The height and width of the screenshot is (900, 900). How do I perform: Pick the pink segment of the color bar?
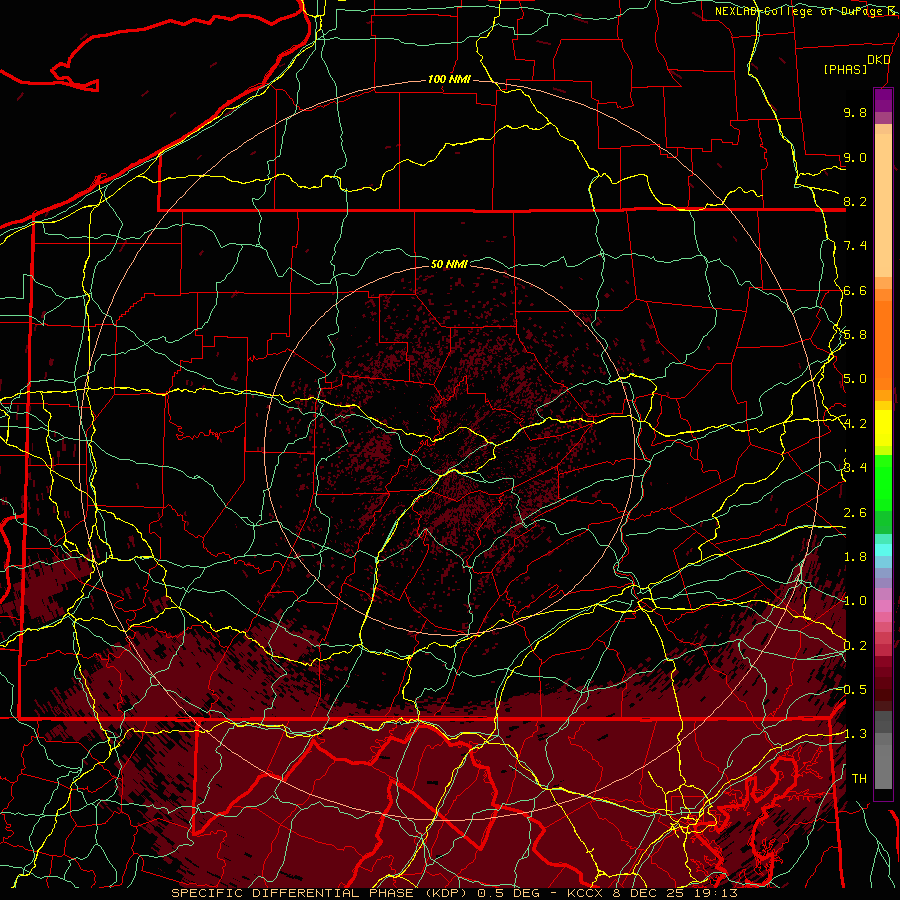(x=883, y=606)
